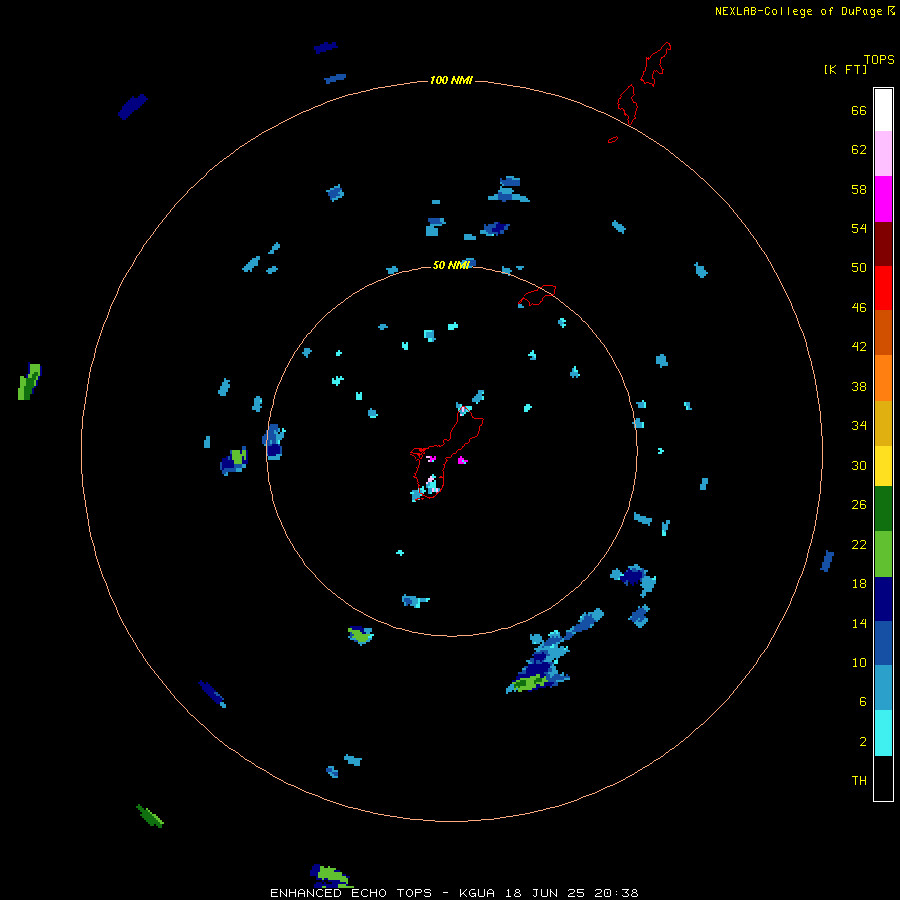Click the 46 legend value
The height and width of the screenshot is (900, 900).
(x=859, y=307)
